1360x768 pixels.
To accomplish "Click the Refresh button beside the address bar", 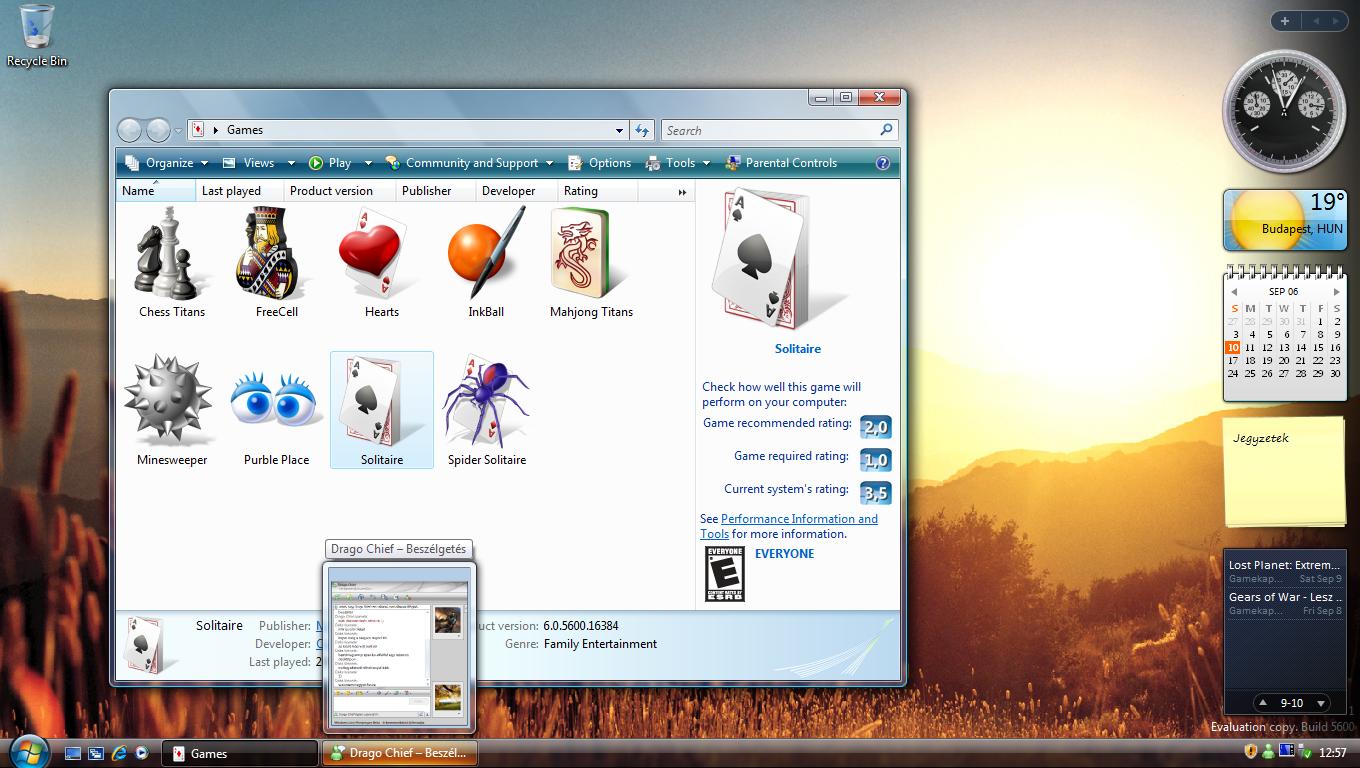I will tap(642, 130).
